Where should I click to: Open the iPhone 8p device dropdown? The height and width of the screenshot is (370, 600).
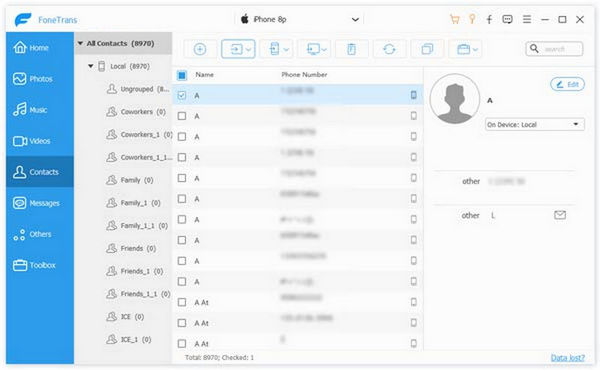click(300, 19)
